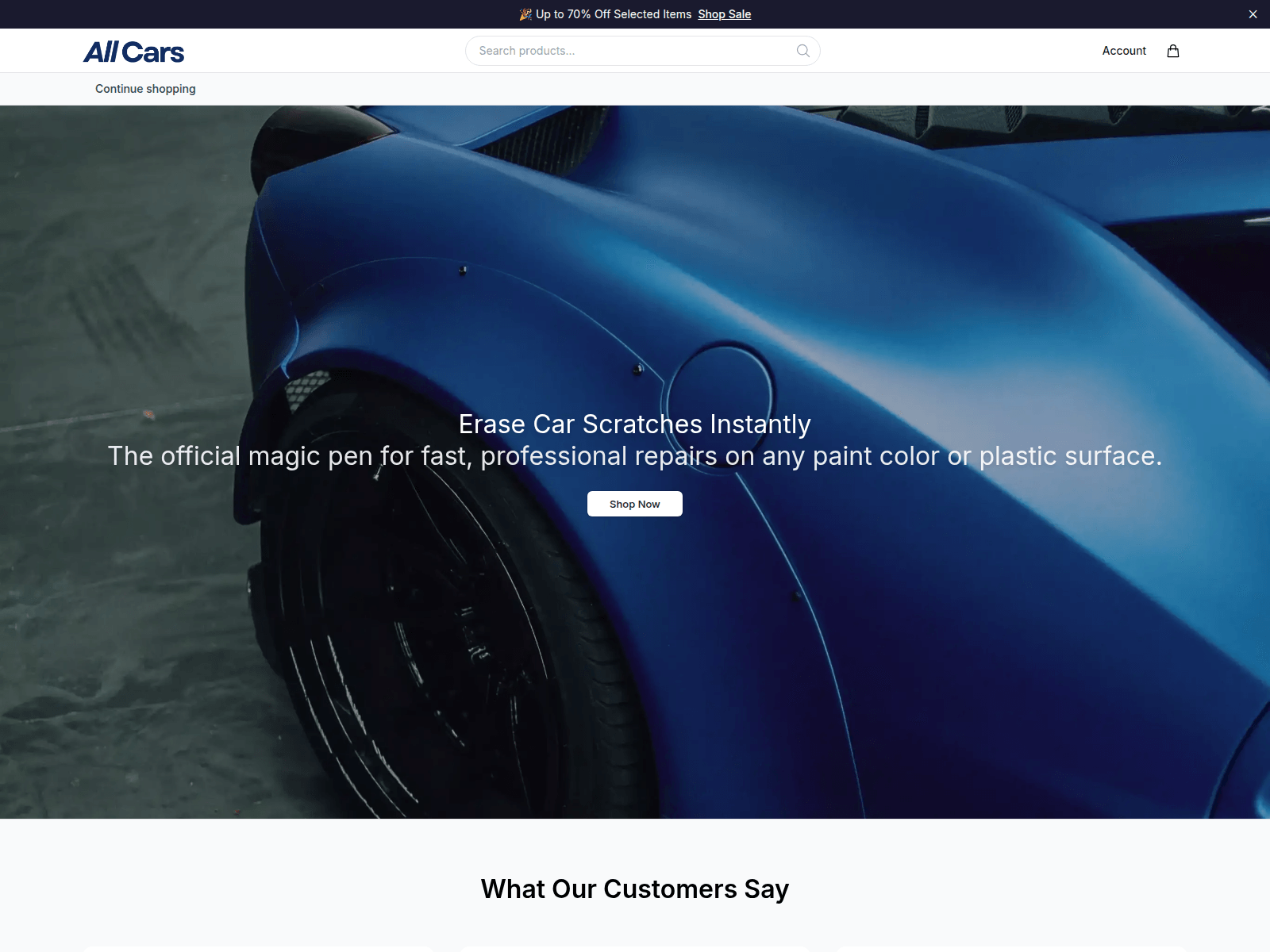Screen dimensions: 1270x952
Task: Click Continue shopping
Action: [145, 89]
